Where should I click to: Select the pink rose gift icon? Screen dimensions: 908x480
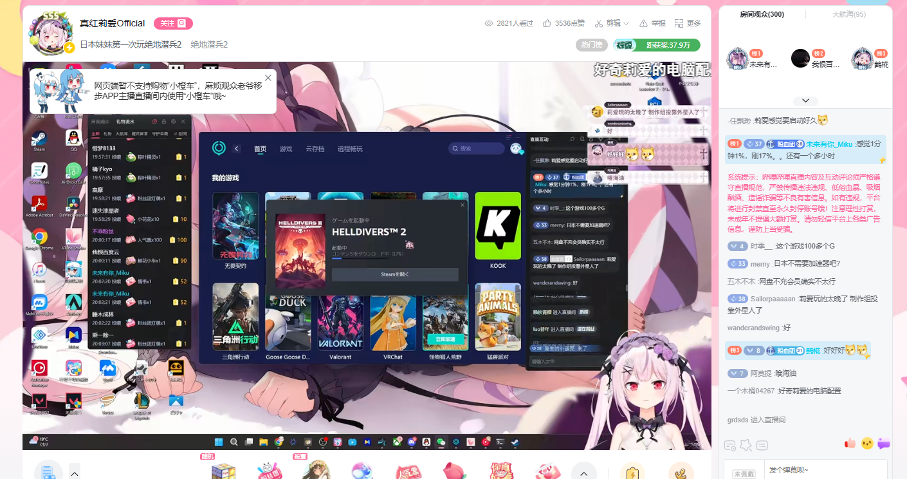[455, 471]
